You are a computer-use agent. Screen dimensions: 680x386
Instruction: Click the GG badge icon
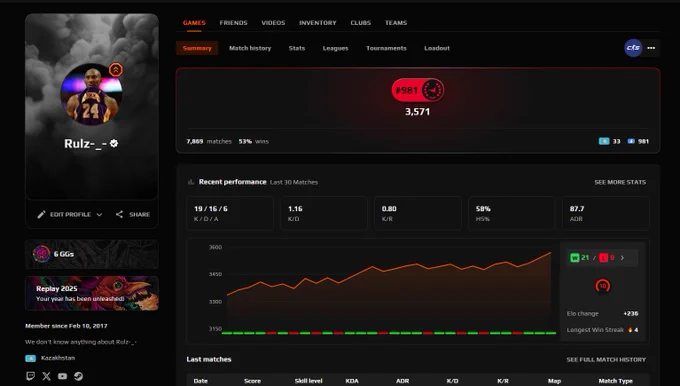click(x=42, y=254)
